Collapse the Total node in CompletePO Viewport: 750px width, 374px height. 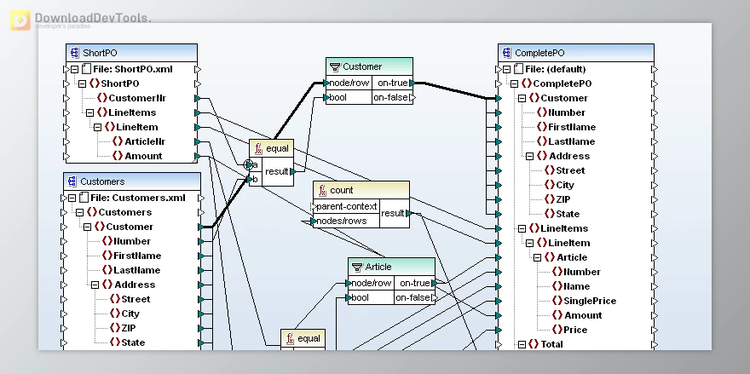522,344
